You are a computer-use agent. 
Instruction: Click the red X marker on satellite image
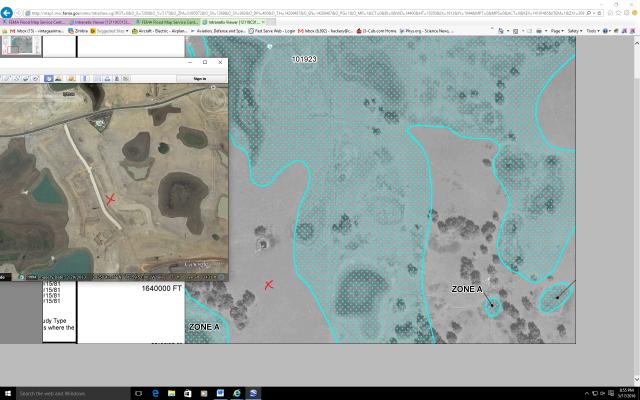pyautogui.click(x=110, y=199)
